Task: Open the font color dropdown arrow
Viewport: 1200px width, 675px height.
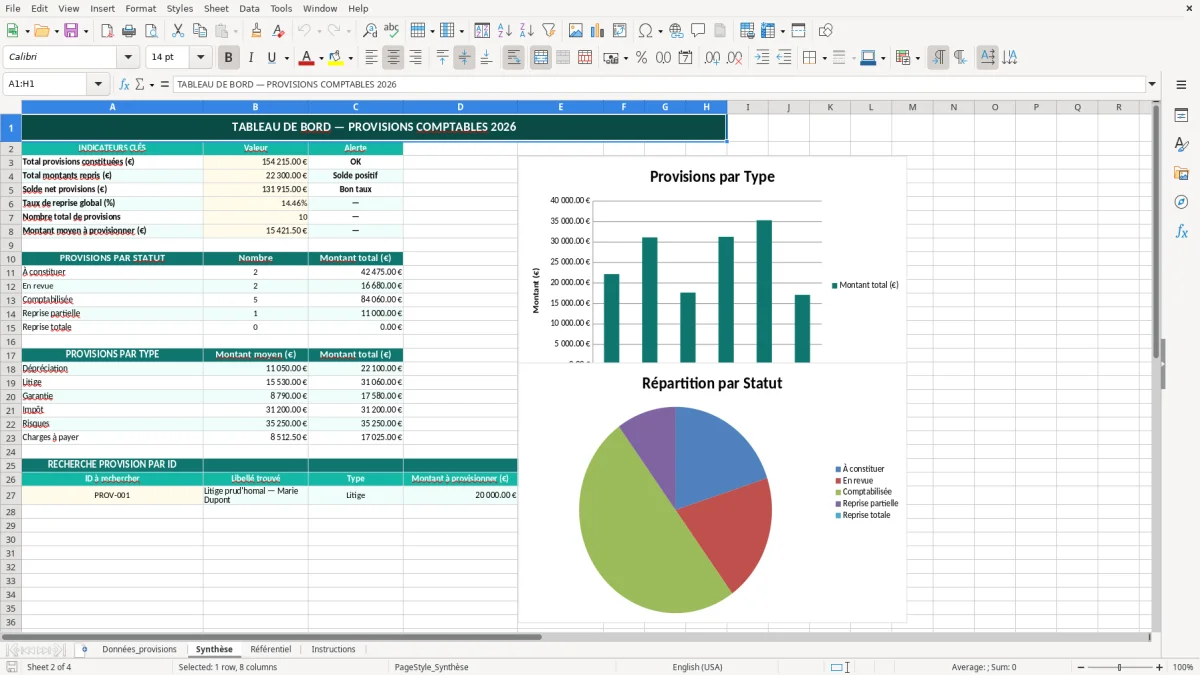Action: (320, 58)
